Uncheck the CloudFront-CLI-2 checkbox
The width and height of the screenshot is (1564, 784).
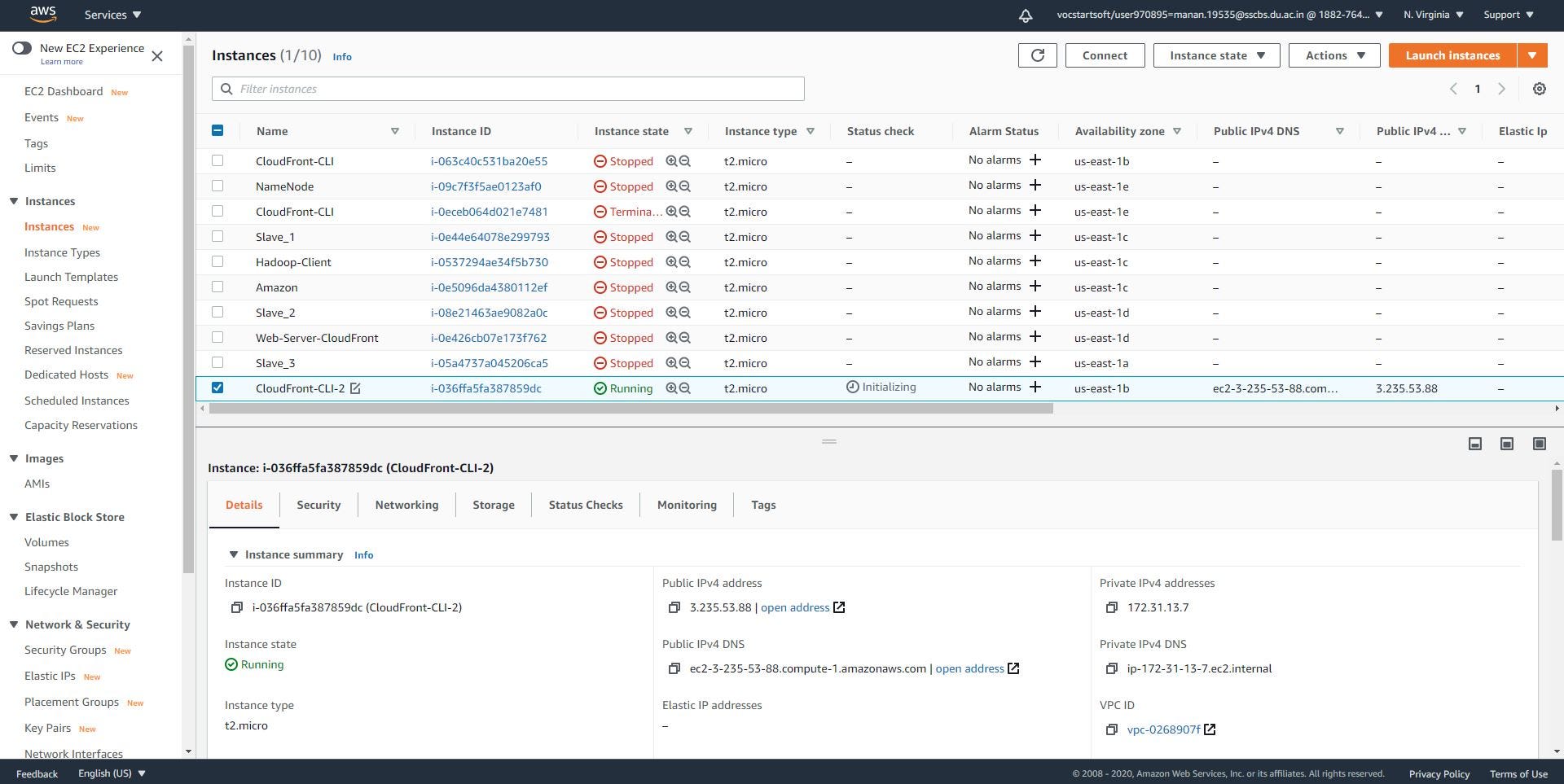point(217,388)
